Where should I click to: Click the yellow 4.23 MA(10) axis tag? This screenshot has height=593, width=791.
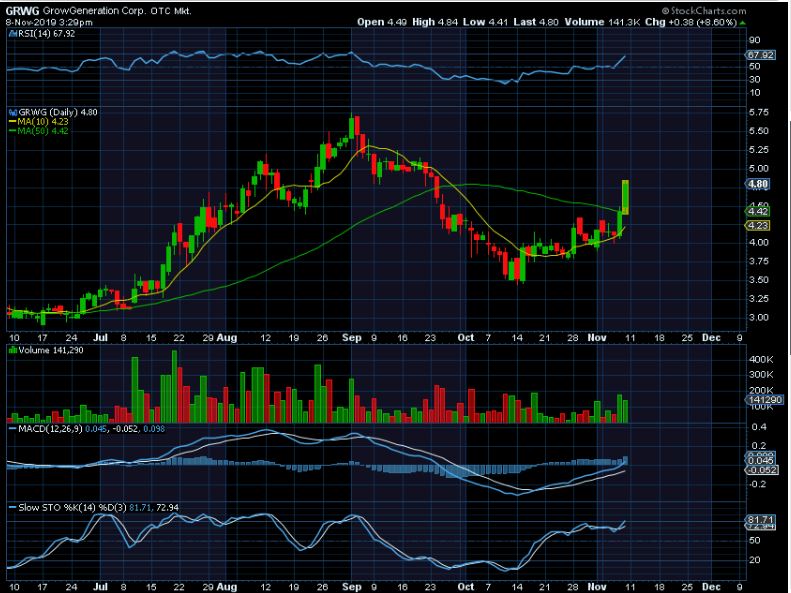(x=757, y=226)
